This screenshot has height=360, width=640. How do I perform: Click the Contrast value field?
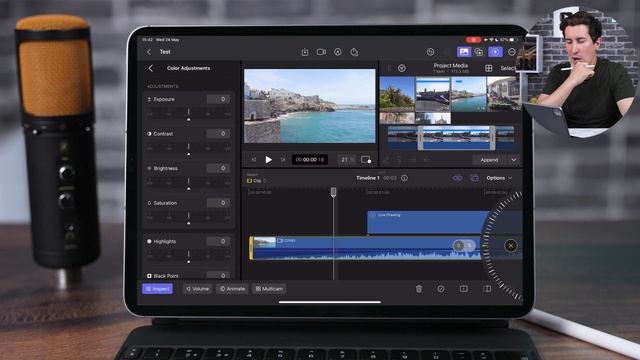pos(218,133)
